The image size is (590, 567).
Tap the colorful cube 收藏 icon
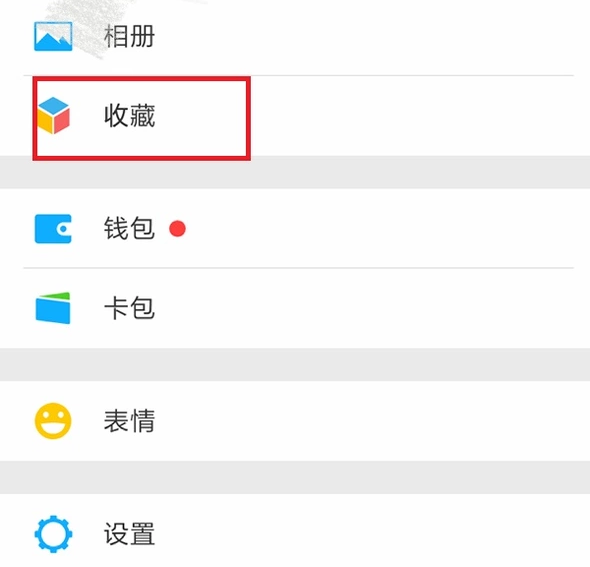tap(53, 115)
